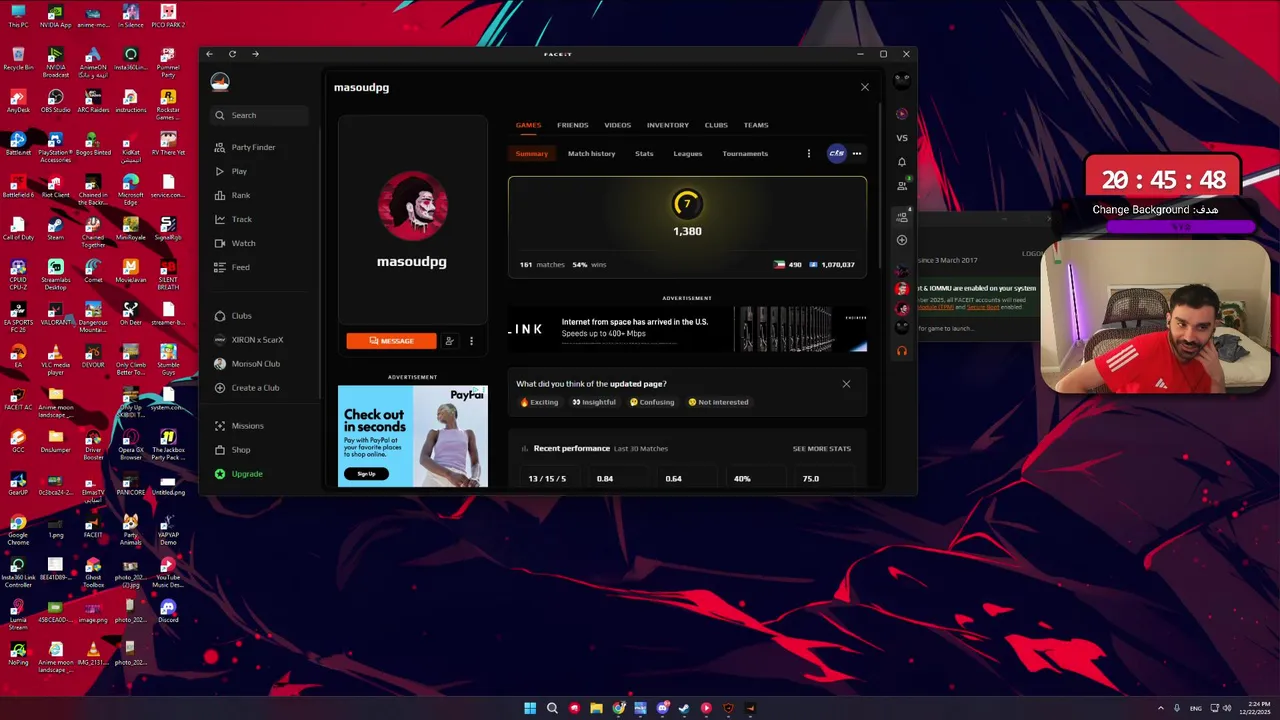This screenshot has height=720, width=1280.
Task: Open taskbar search magnifier
Action: click(x=552, y=708)
